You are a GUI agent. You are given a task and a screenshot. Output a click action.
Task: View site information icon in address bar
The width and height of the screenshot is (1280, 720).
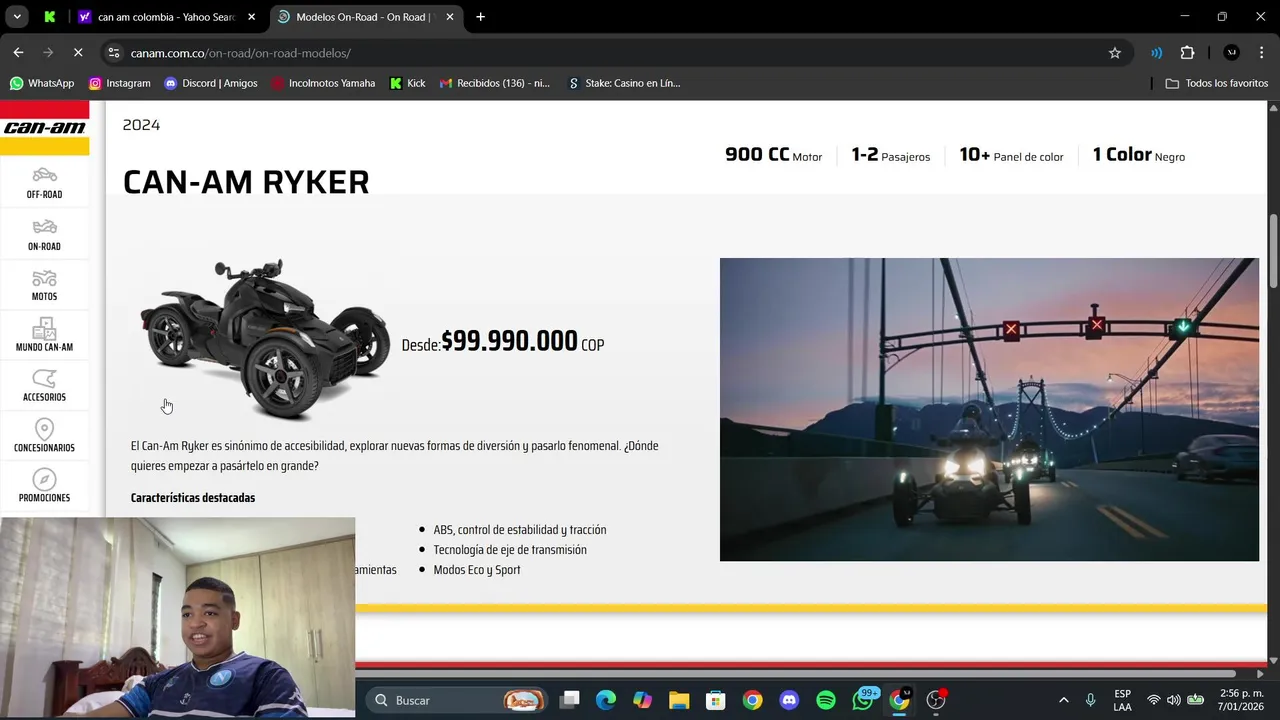(114, 53)
